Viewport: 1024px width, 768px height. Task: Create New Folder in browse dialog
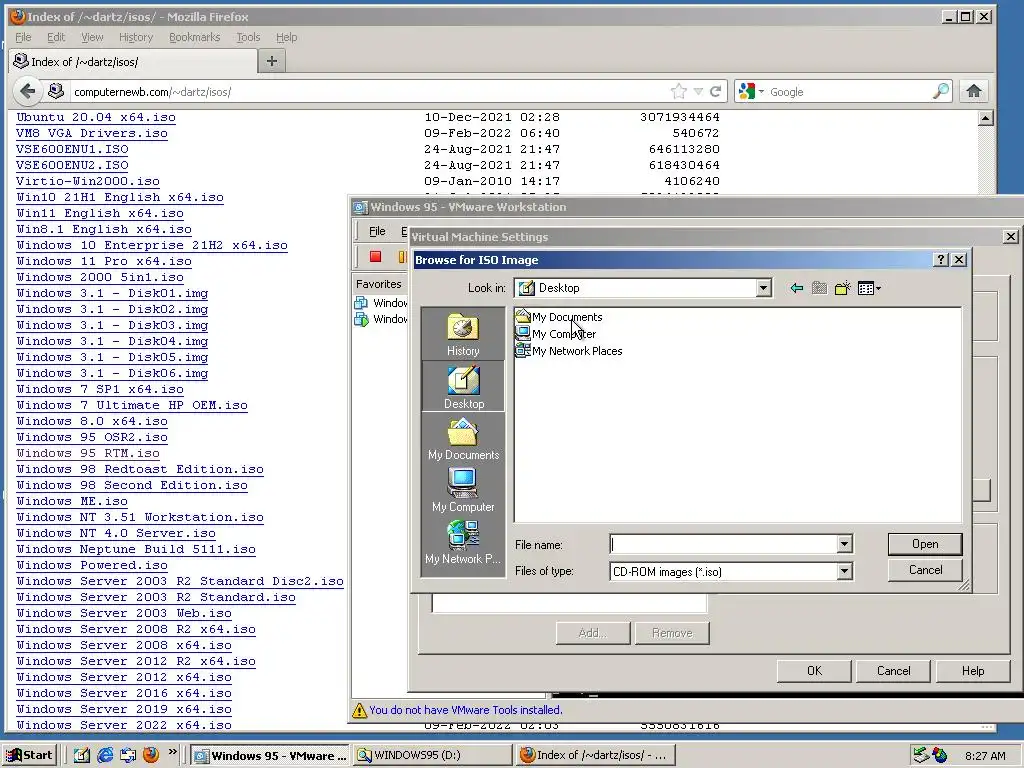click(842, 288)
